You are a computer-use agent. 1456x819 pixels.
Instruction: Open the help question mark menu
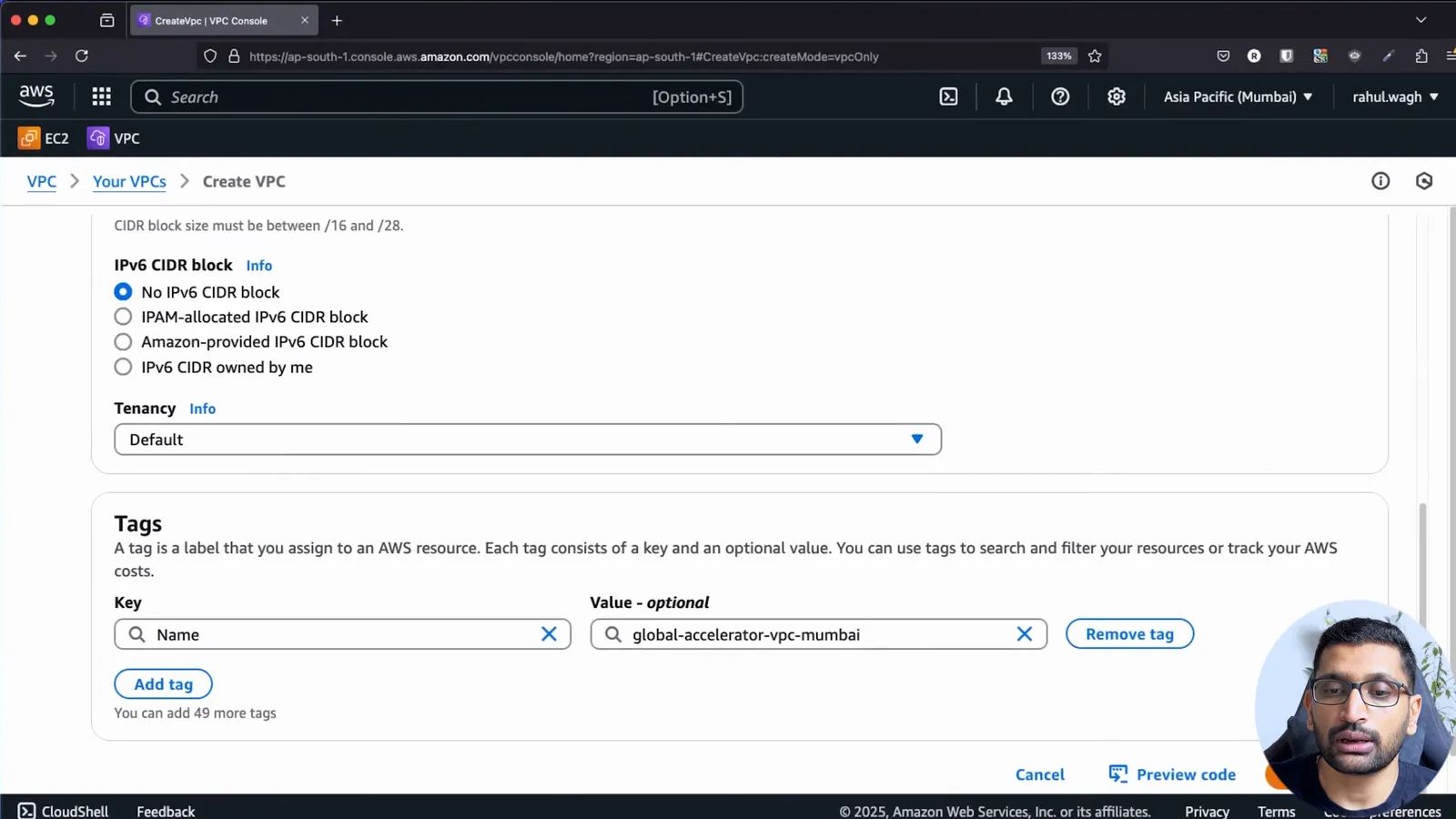pyautogui.click(x=1060, y=96)
